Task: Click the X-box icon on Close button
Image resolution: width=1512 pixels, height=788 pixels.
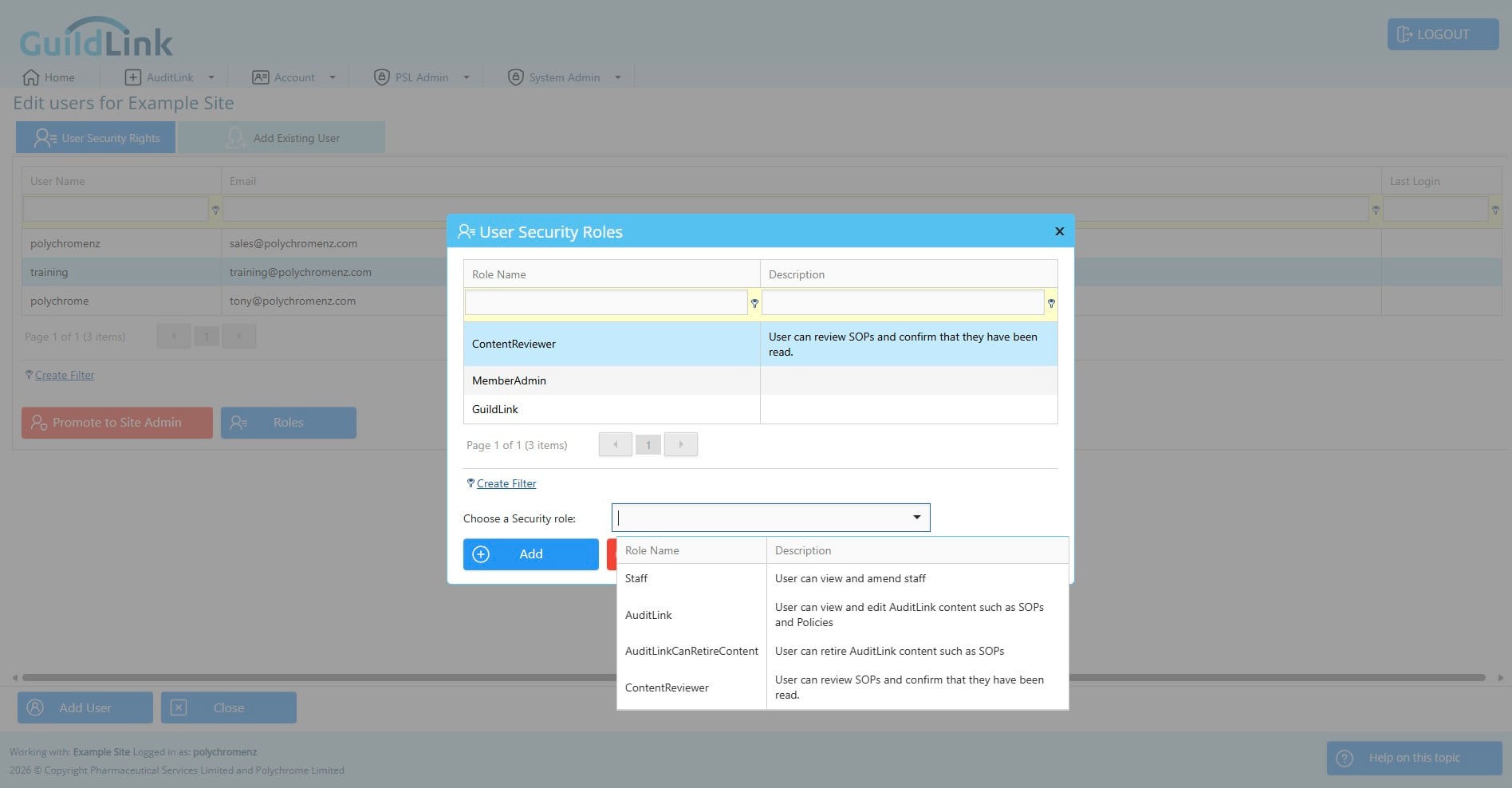Action: point(179,707)
